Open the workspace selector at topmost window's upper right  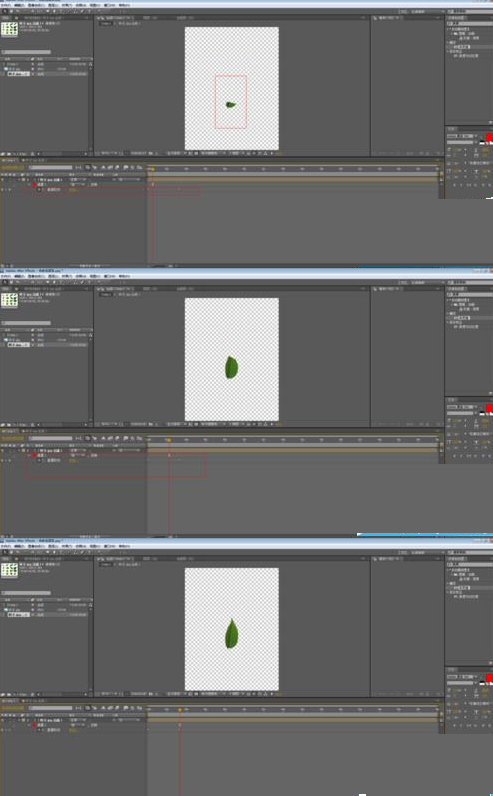[417, 11]
